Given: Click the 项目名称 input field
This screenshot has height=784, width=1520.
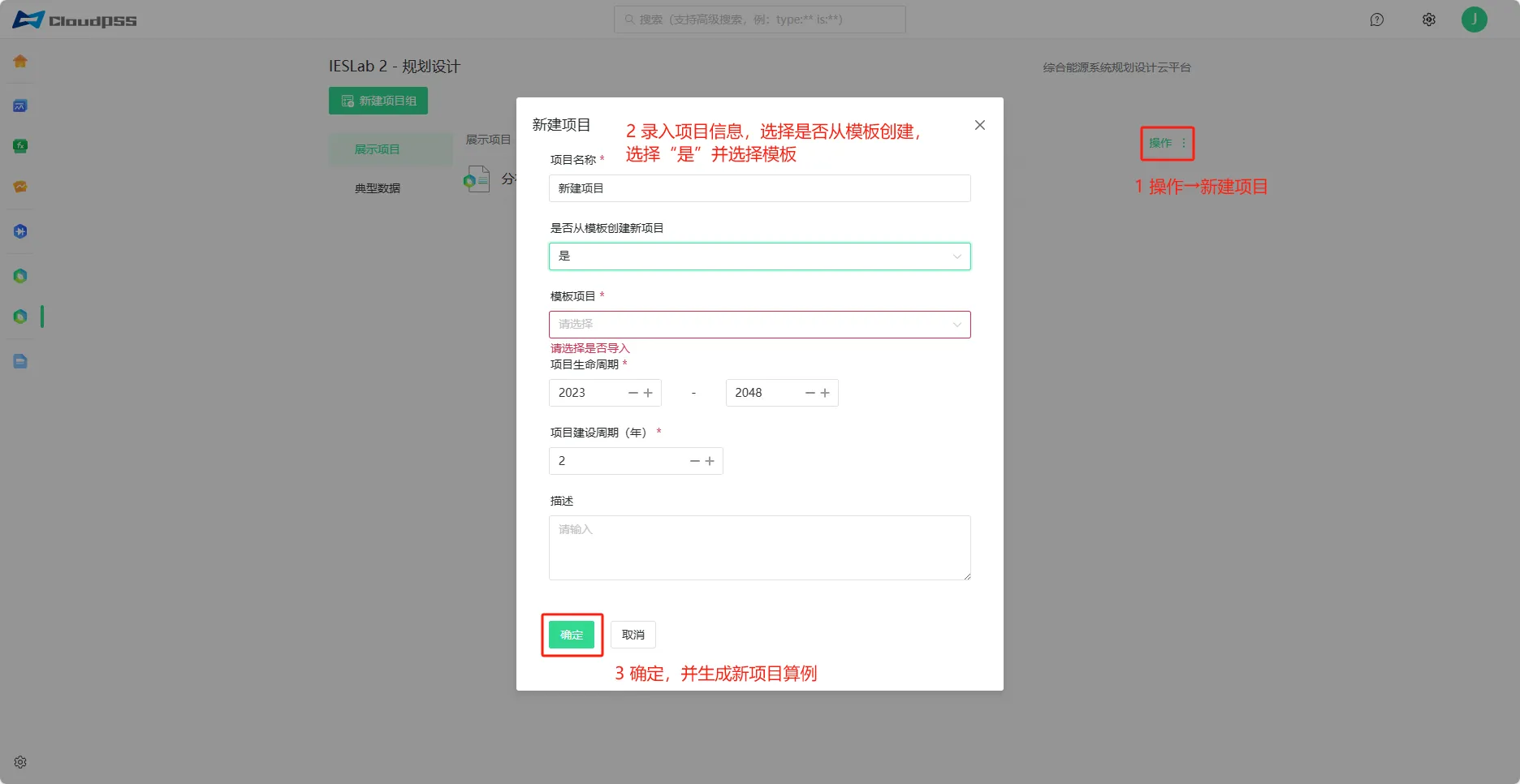Looking at the screenshot, I should 760,188.
